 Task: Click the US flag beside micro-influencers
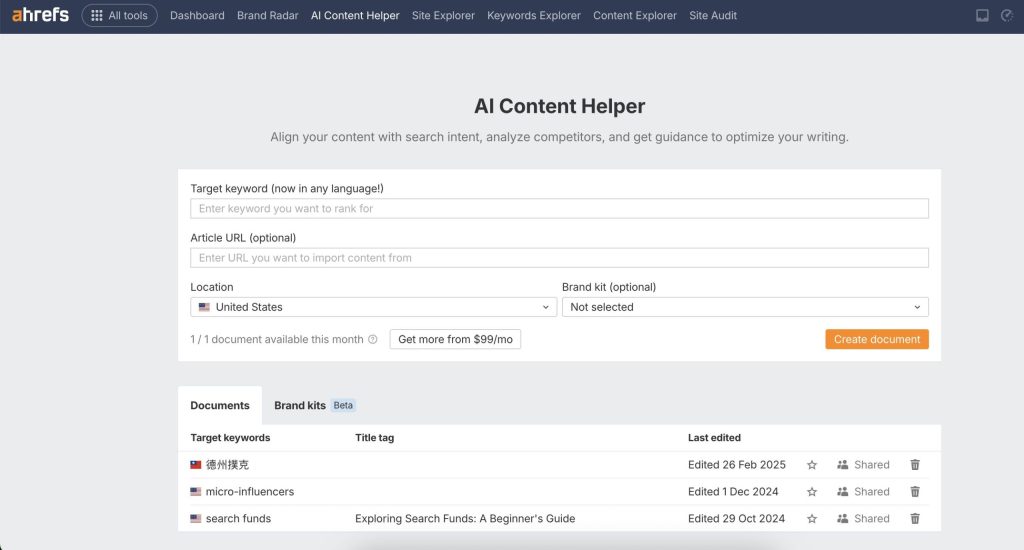(196, 492)
